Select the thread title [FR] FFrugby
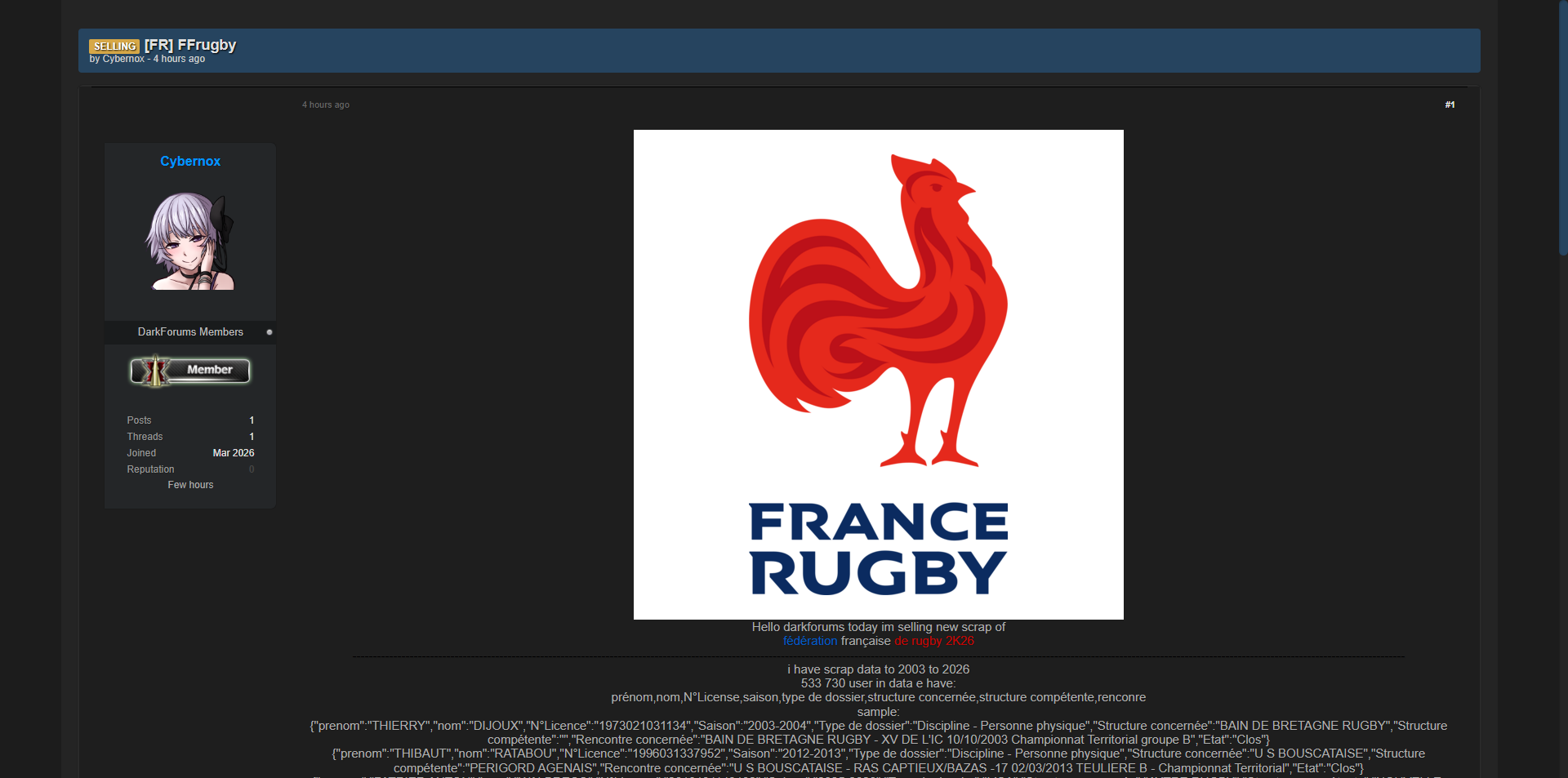This screenshot has width=1568, height=778. tap(190, 45)
